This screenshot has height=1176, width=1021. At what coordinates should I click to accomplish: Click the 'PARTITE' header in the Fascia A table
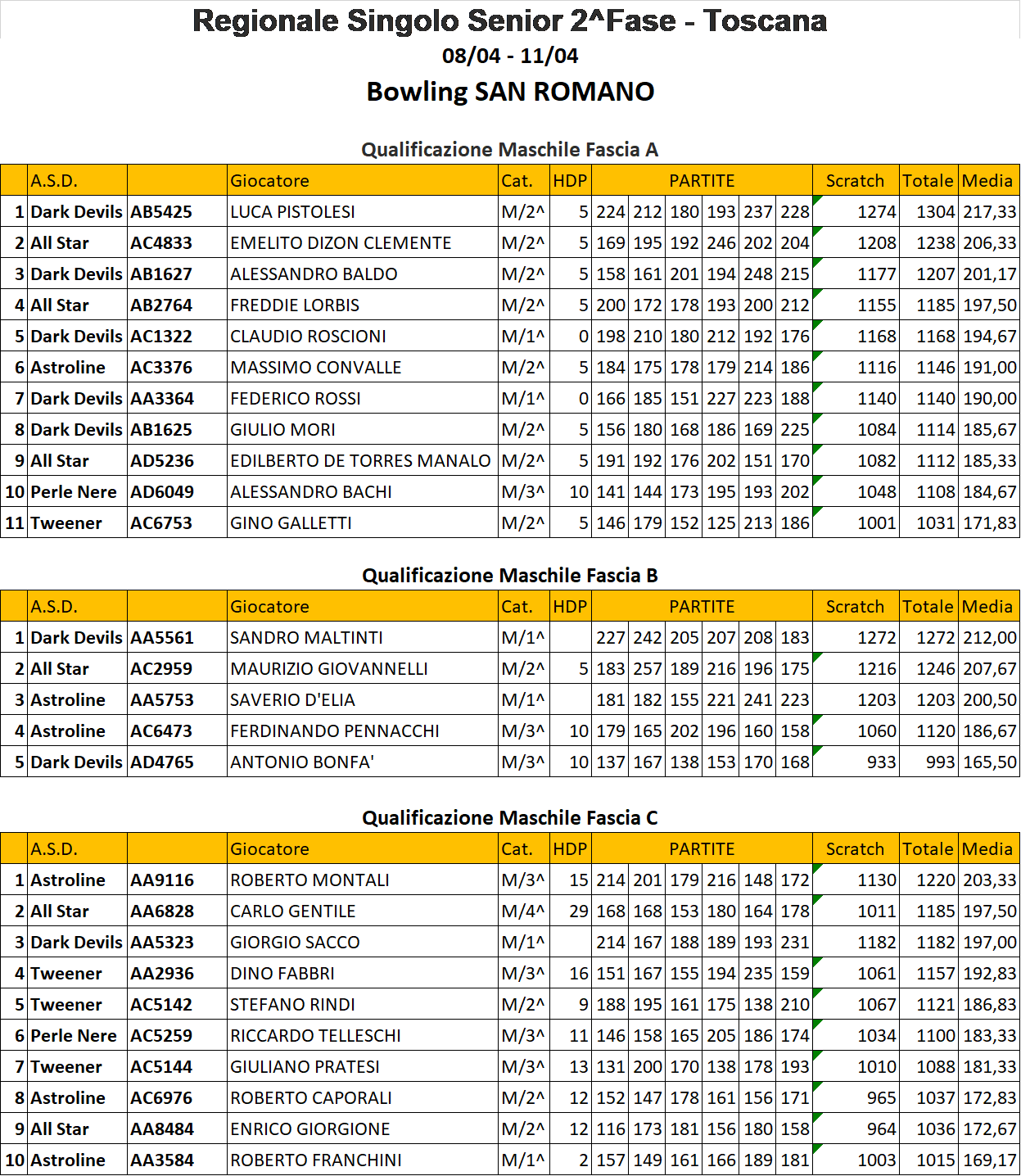point(702,181)
